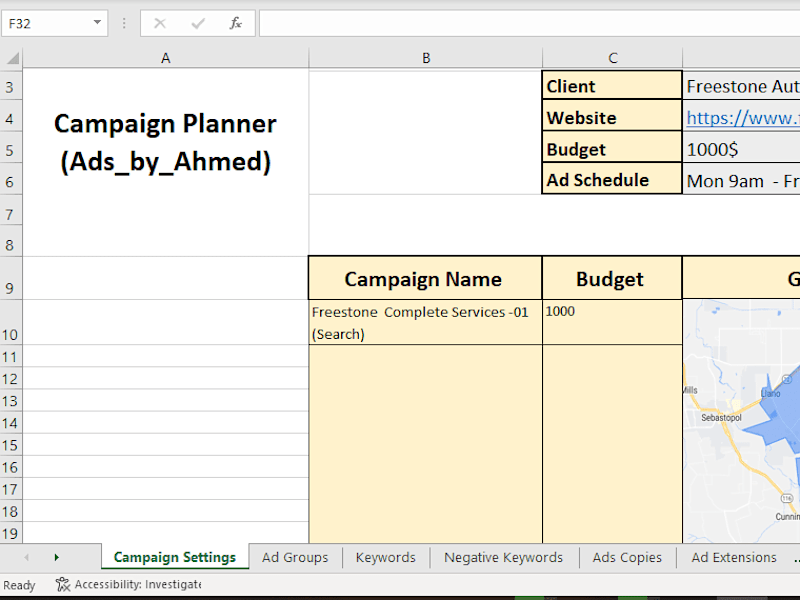The image size is (800, 600).
Task: Select the Campaign Settings sheet tab
Action: click(175, 557)
